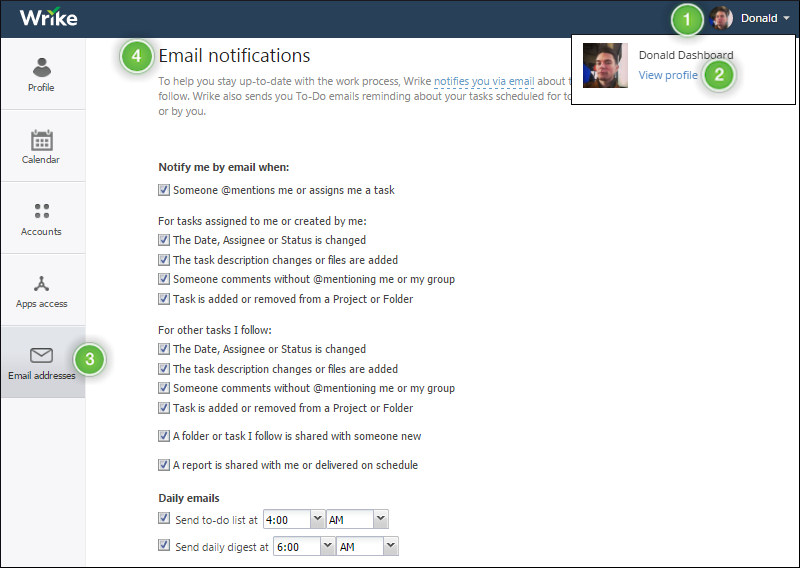Click the 'Notify me by email when:' label

pyautogui.click(x=223, y=167)
